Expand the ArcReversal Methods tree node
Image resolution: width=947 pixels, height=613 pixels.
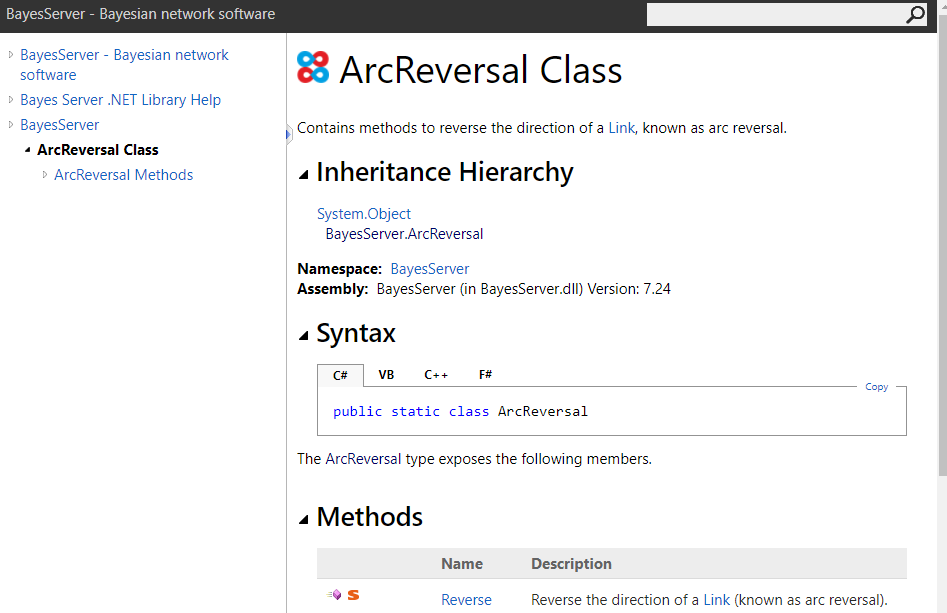pyautogui.click(x=45, y=174)
